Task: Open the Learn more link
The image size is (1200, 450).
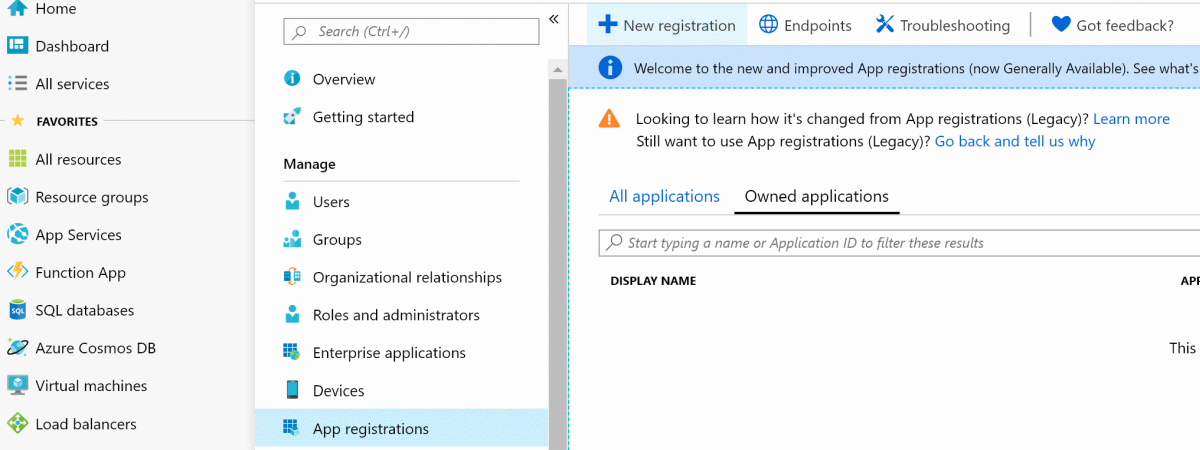Action: click(1131, 119)
